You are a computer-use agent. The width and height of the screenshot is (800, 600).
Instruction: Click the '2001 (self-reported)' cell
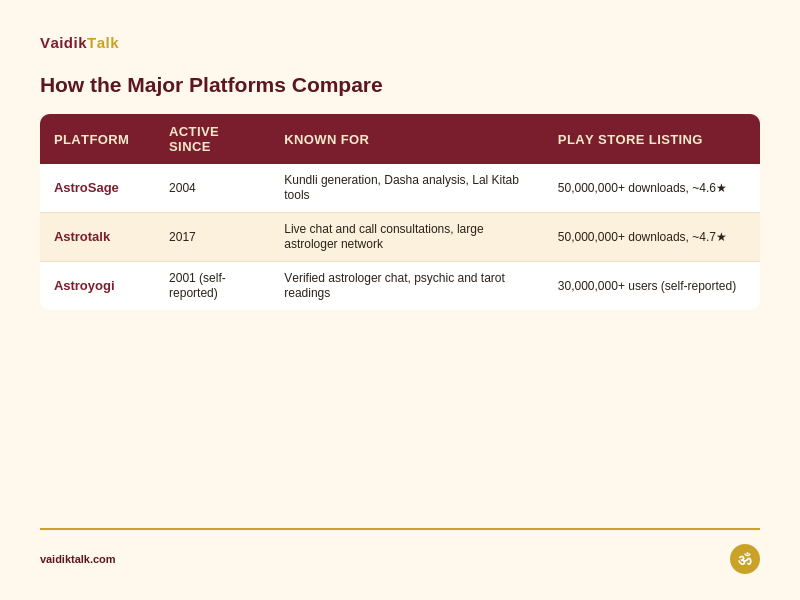[x=197, y=285]
